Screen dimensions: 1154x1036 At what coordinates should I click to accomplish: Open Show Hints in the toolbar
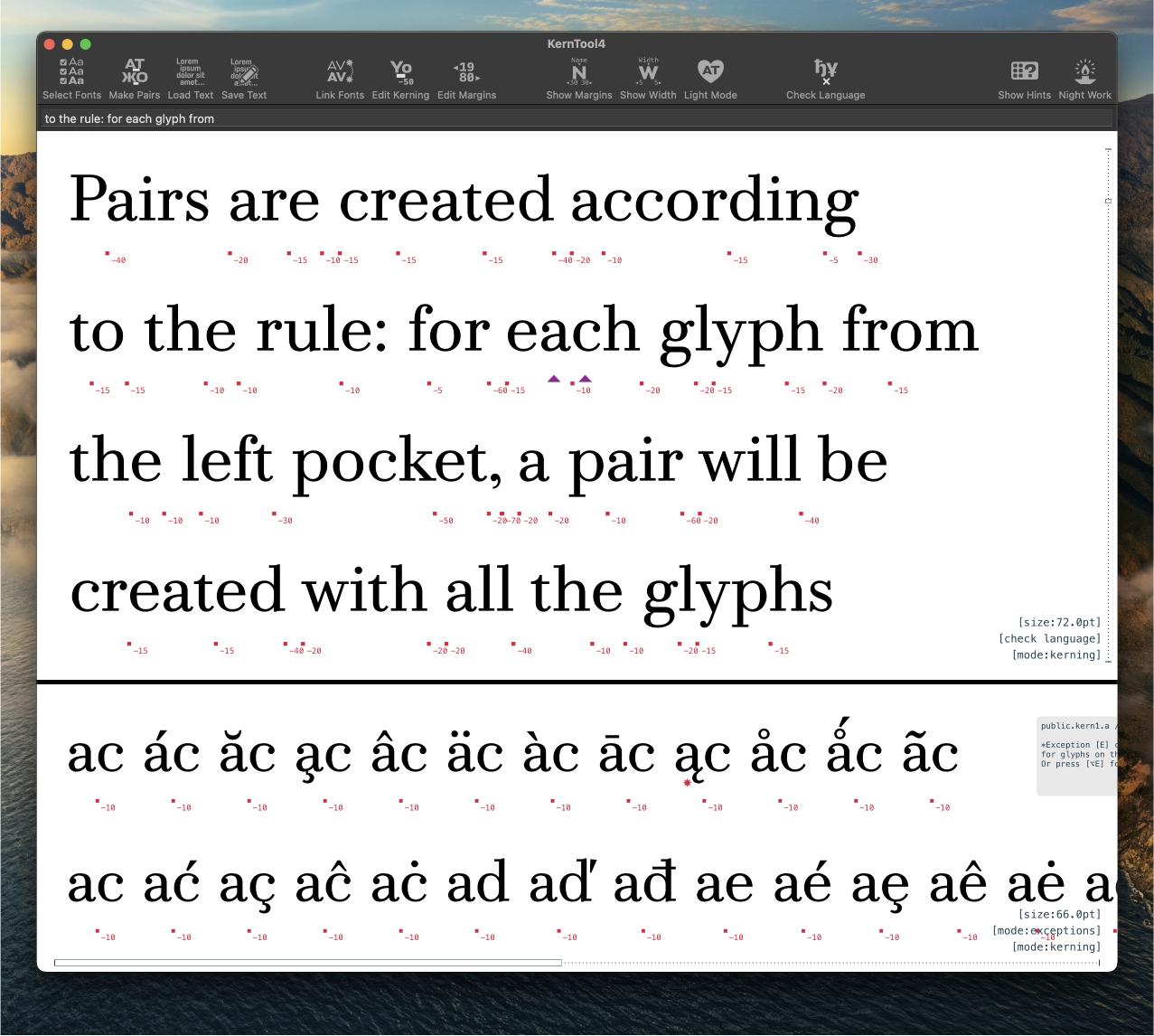click(1024, 79)
